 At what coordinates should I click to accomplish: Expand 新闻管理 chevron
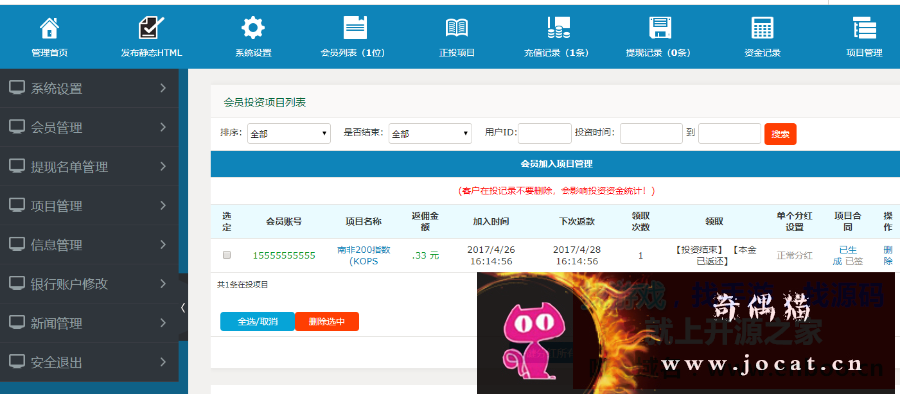(x=163, y=322)
